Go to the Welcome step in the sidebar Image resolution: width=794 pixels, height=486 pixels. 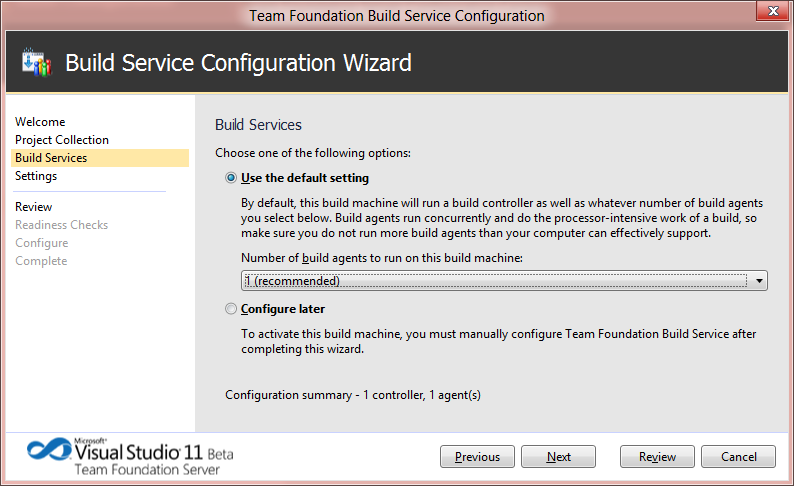coord(40,122)
